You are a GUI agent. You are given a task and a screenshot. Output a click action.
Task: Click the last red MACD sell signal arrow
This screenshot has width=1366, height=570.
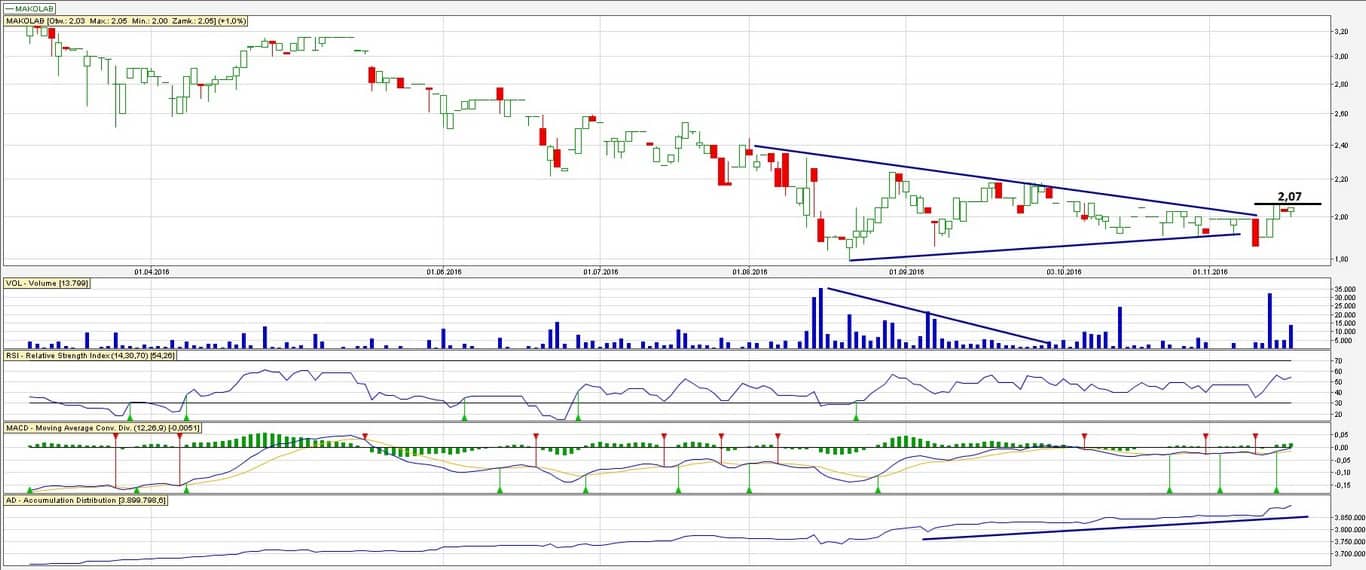click(1255, 437)
